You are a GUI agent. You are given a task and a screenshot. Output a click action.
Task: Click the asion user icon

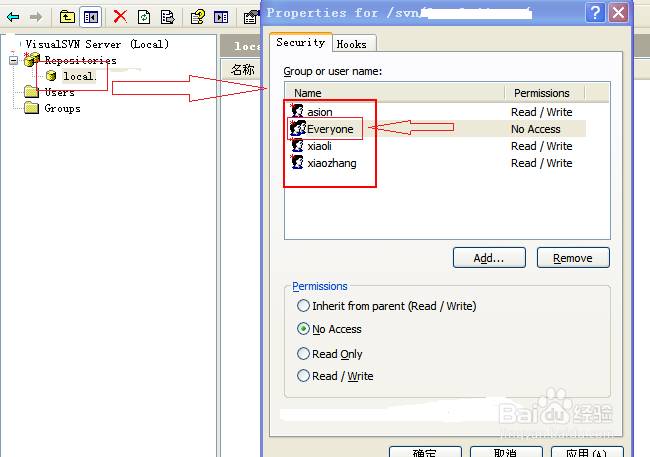297,111
